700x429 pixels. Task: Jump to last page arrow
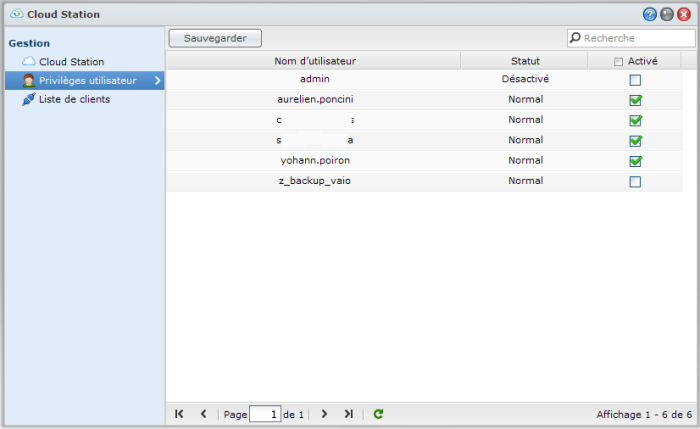point(349,413)
